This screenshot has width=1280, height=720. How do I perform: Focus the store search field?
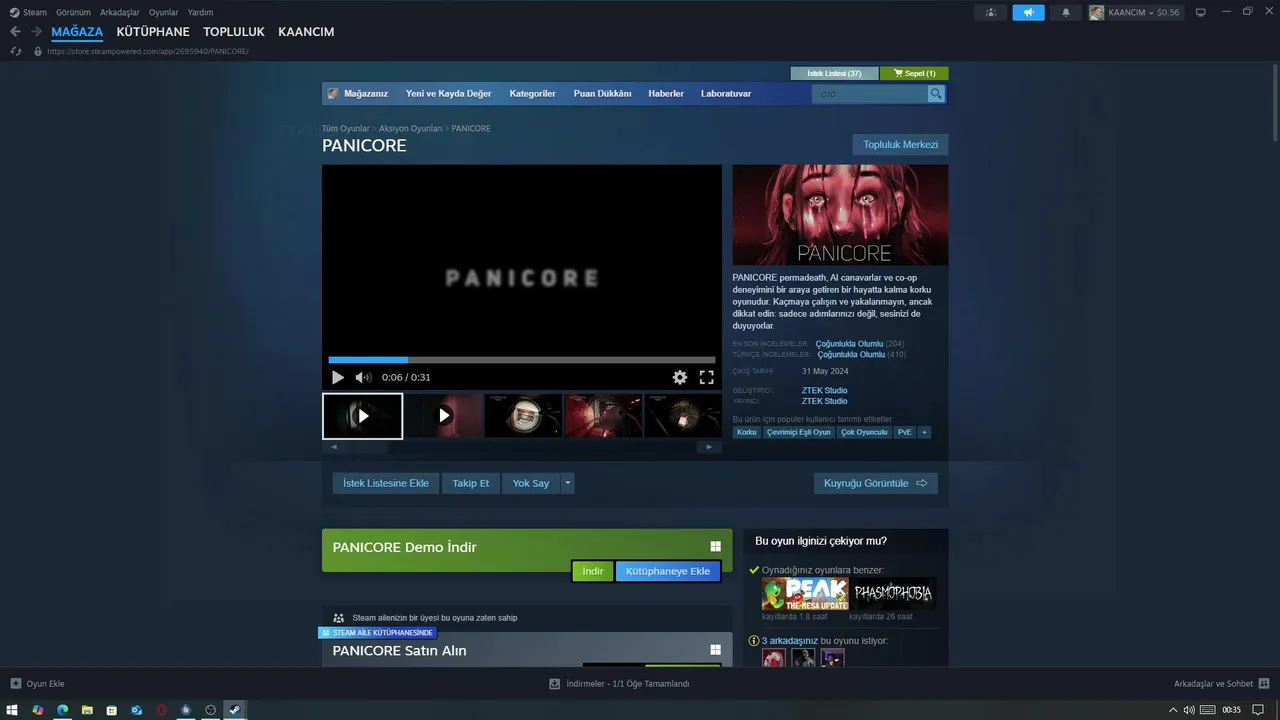869,94
